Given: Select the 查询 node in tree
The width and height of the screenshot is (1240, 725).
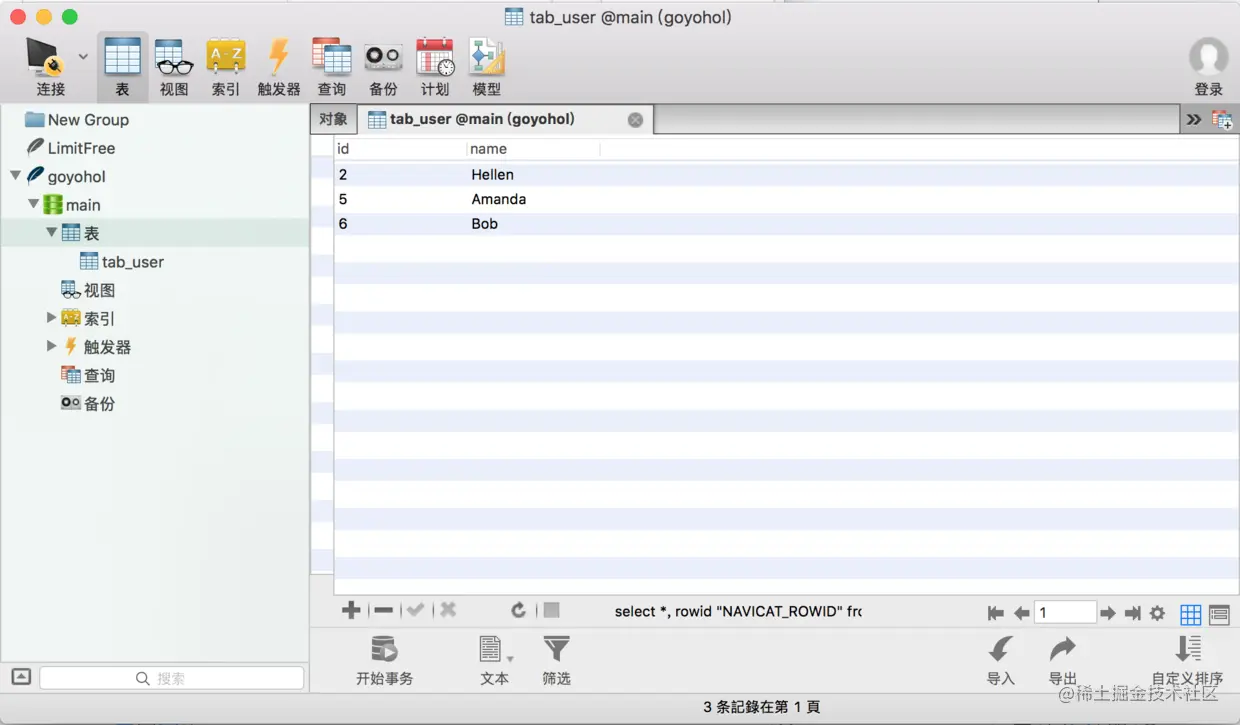Looking at the screenshot, I should [99, 375].
